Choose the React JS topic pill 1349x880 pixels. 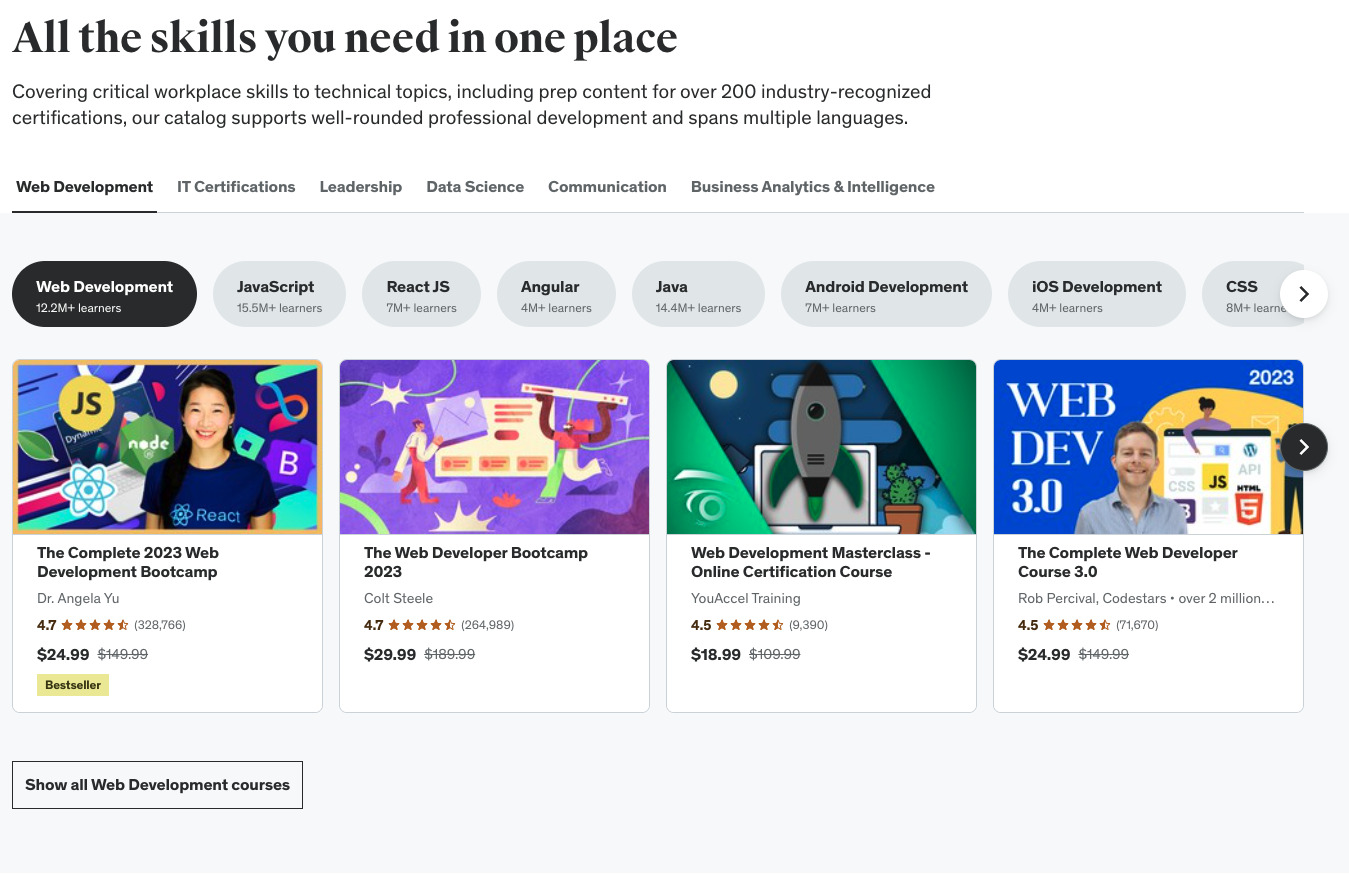coord(421,294)
